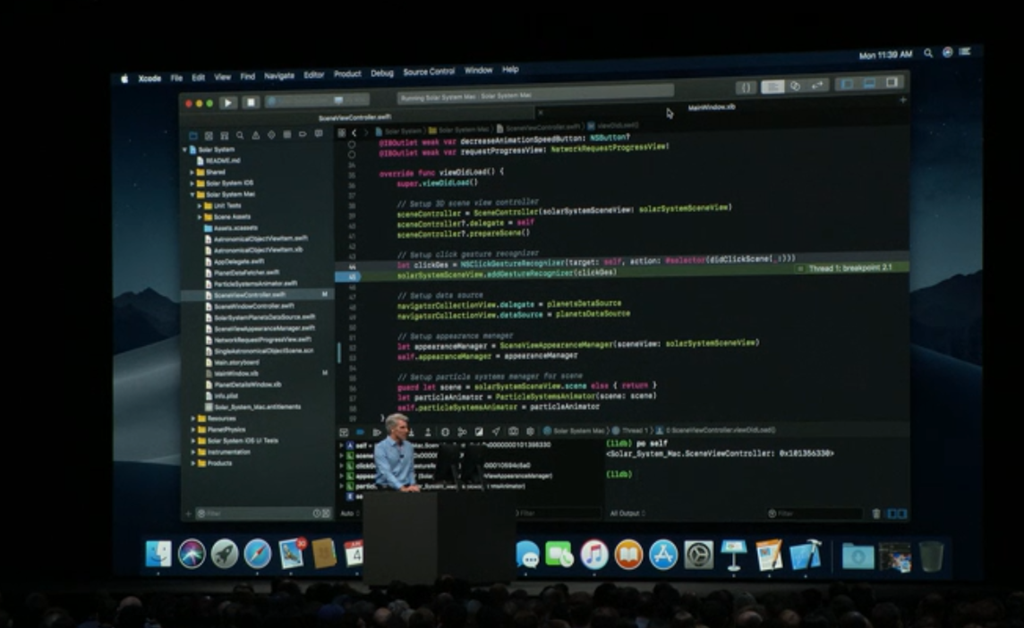This screenshot has height=628, width=1024.
Task: Open the Product menu
Action: 347,74
